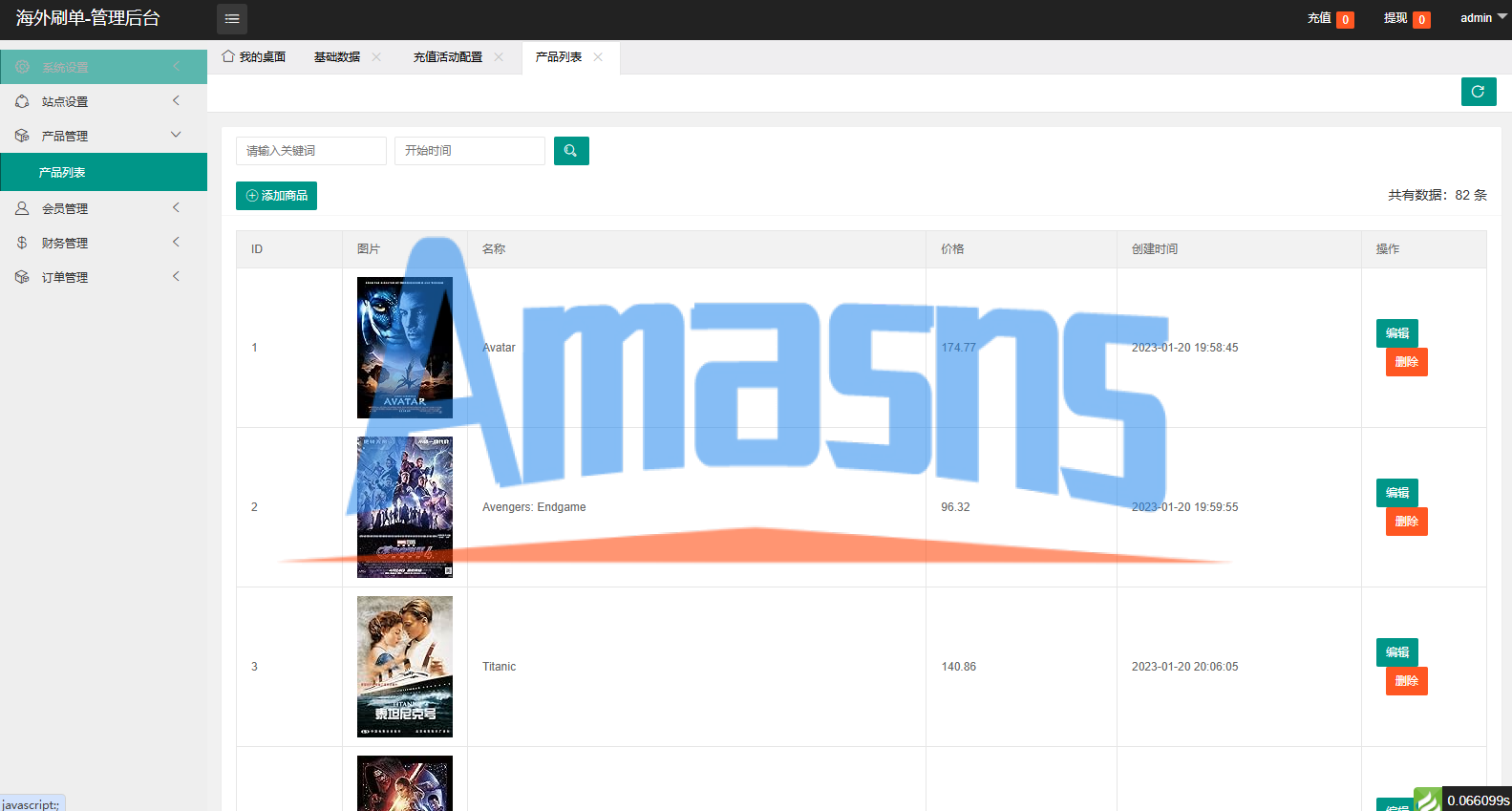Collapse the 产品管理 menu chevron
The image size is (1512, 811).
pyautogui.click(x=176, y=135)
